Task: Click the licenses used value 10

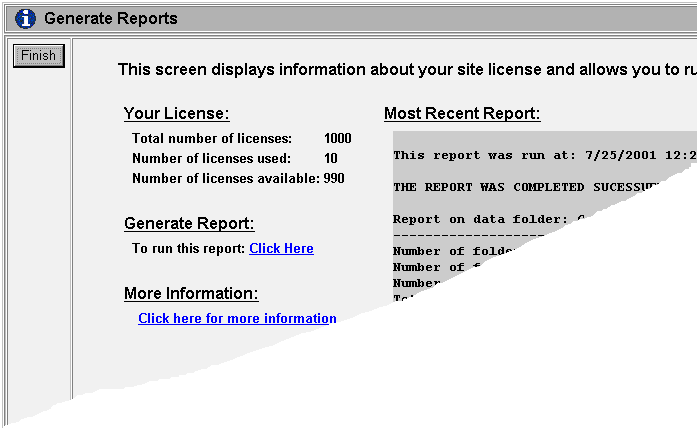Action: point(331,158)
